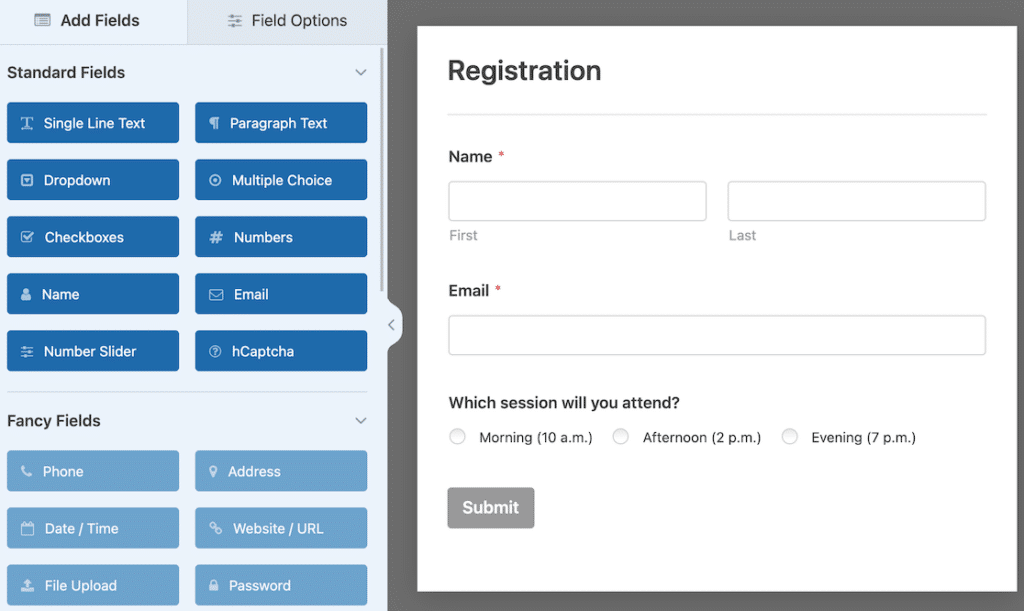Image resolution: width=1024 pixels, height=611 pixels.
Task: Collapse the Standard Fields section
Action: point(361,72)
